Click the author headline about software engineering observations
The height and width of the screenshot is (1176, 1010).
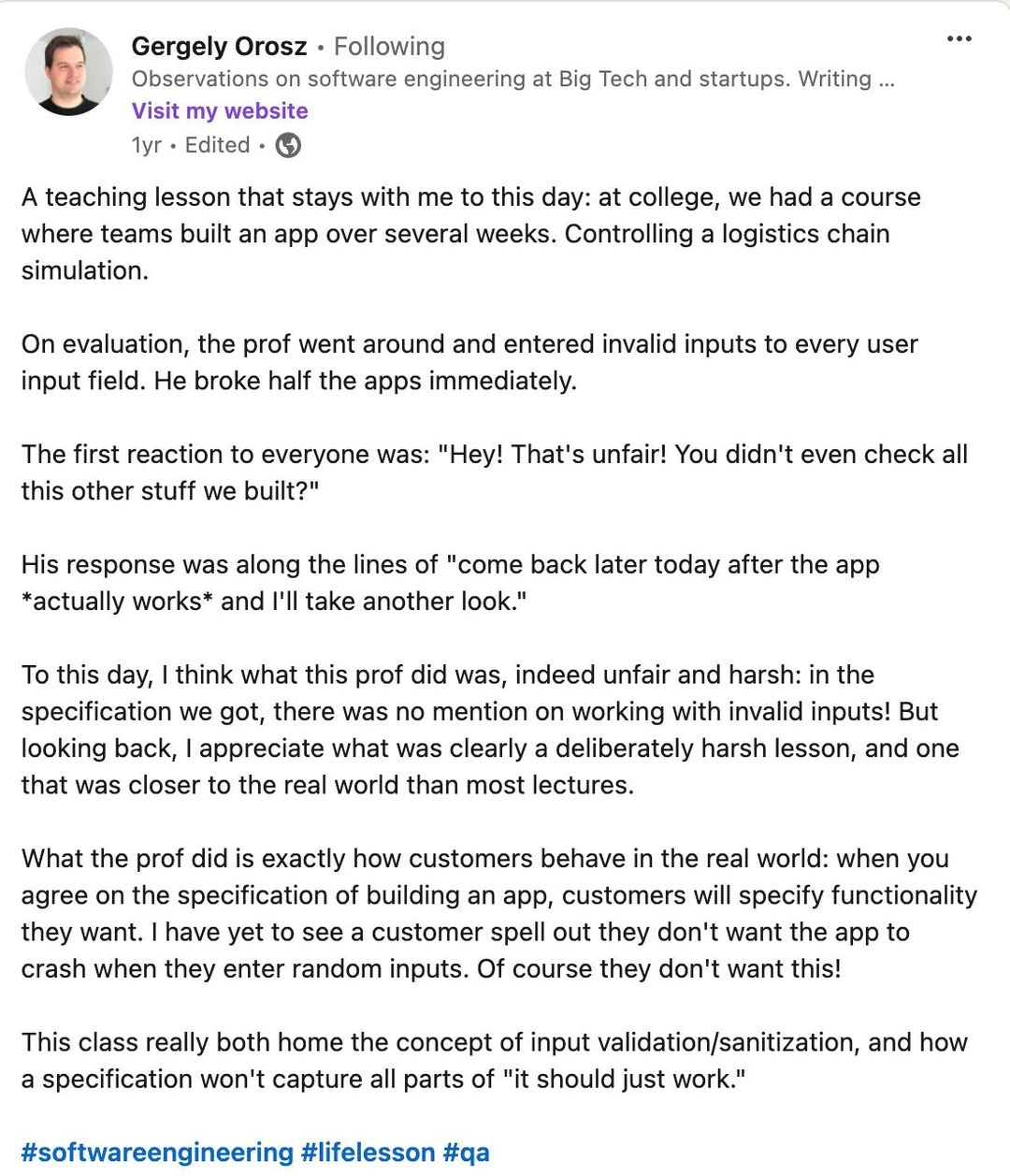(512, 79)
